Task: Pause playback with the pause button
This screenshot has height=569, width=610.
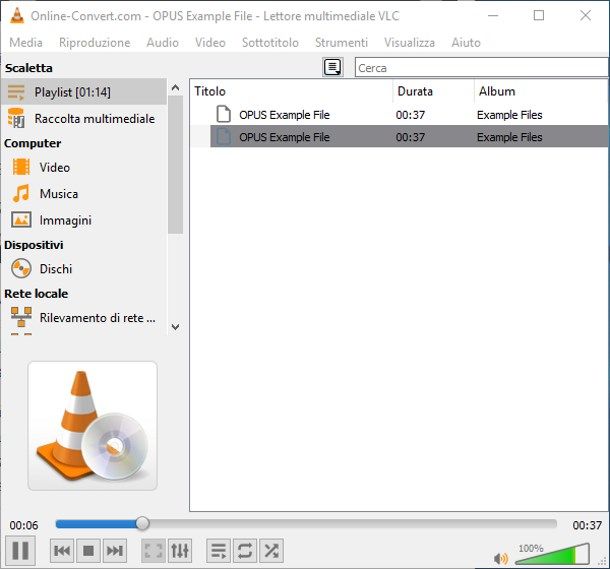Action: (20, 550)
